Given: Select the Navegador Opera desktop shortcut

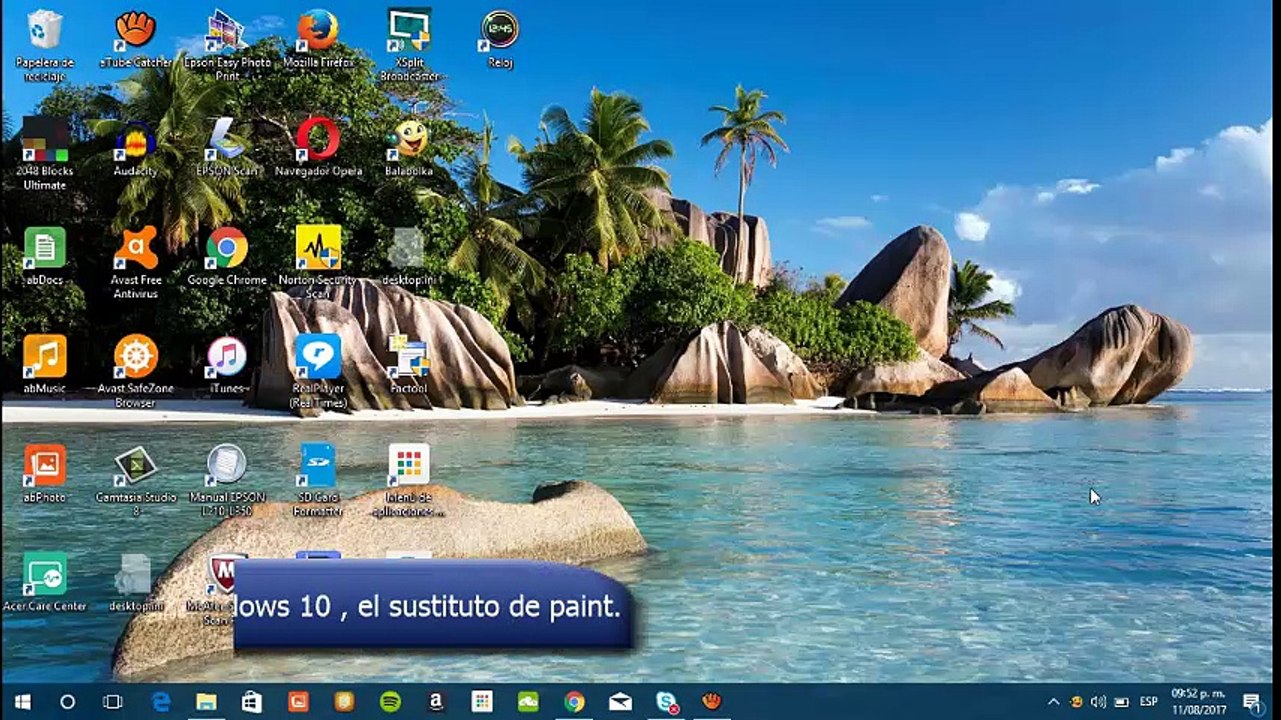Looking at the screenshot, I should point(318,148).
